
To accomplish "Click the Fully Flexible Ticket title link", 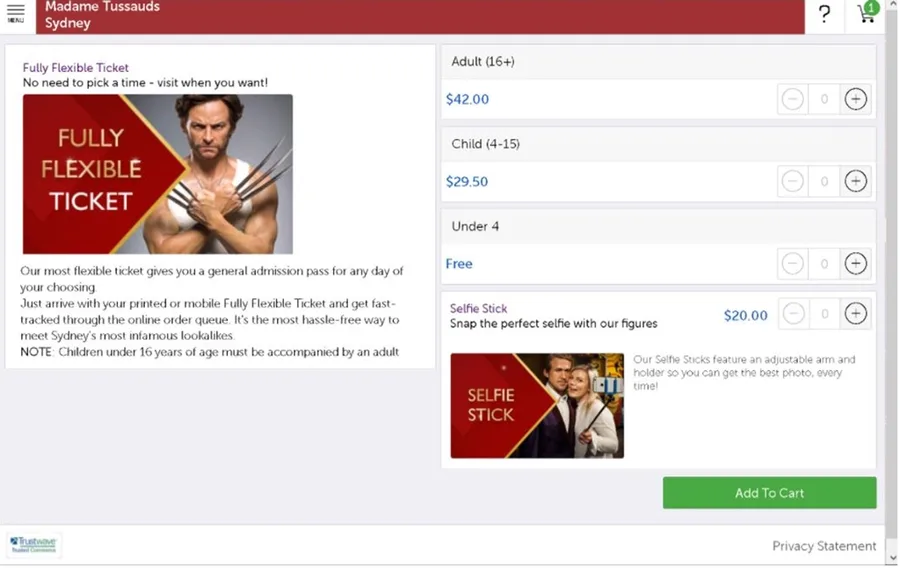I will click(x=76, y=68).
